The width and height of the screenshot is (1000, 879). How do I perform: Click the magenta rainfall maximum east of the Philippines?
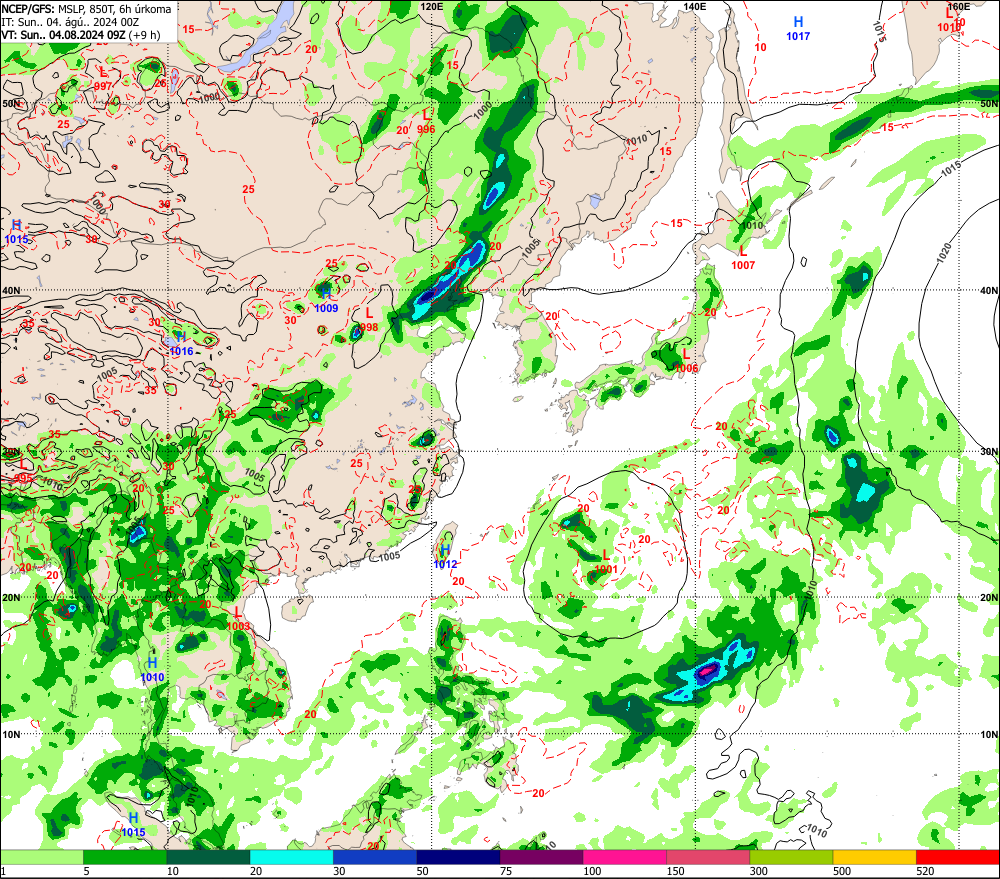(709, 670)
